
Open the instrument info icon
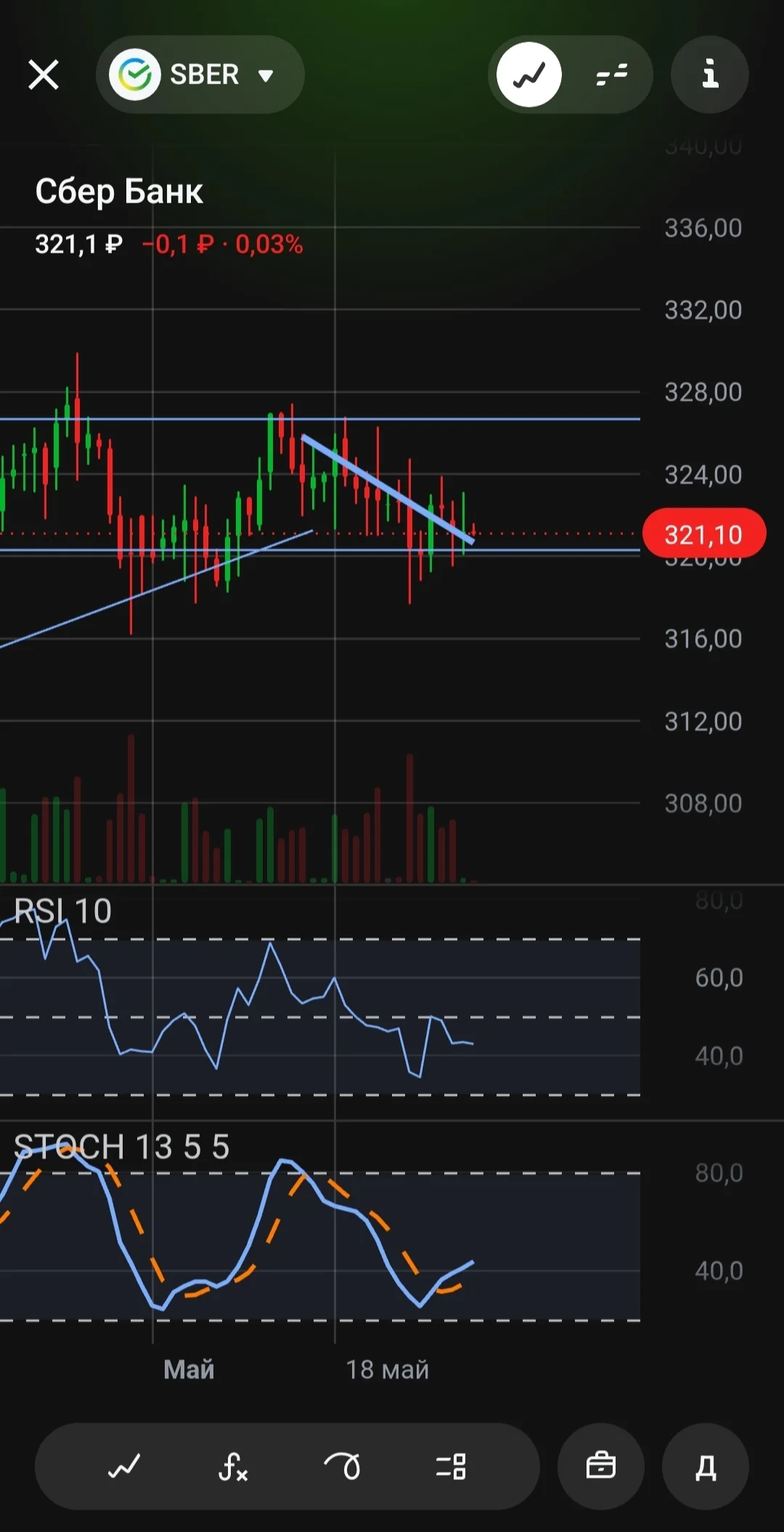(709, 75)
